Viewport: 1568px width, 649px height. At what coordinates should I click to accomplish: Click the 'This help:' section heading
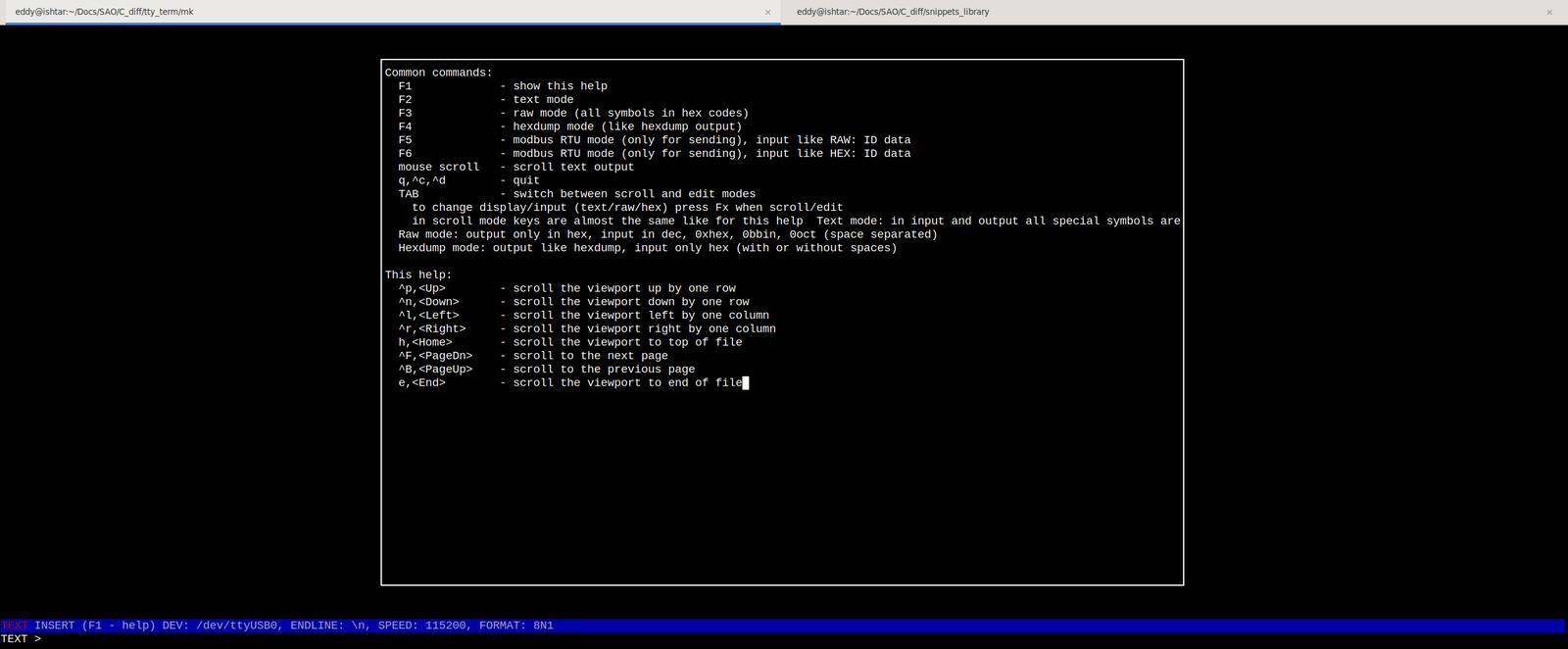pyautogui.click(x=418, y=275)
